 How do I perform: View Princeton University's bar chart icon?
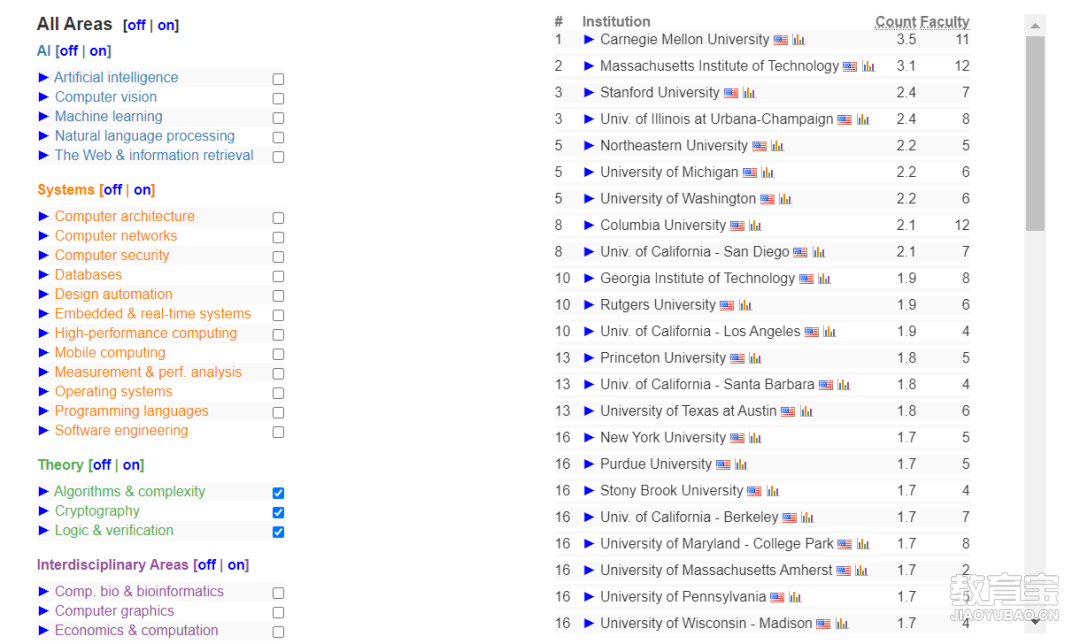click(756, 358)
